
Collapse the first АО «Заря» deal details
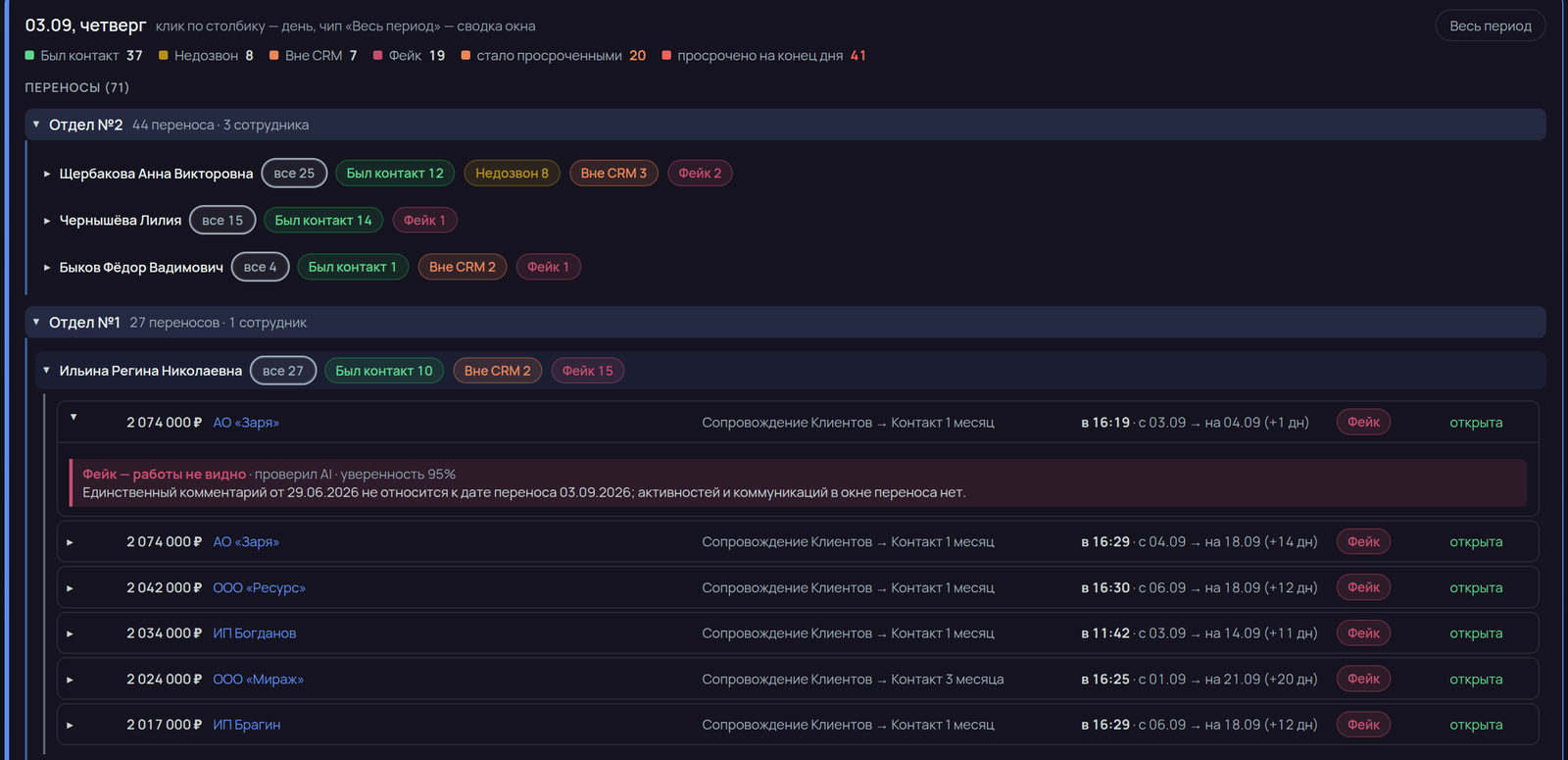click(73, 417)
